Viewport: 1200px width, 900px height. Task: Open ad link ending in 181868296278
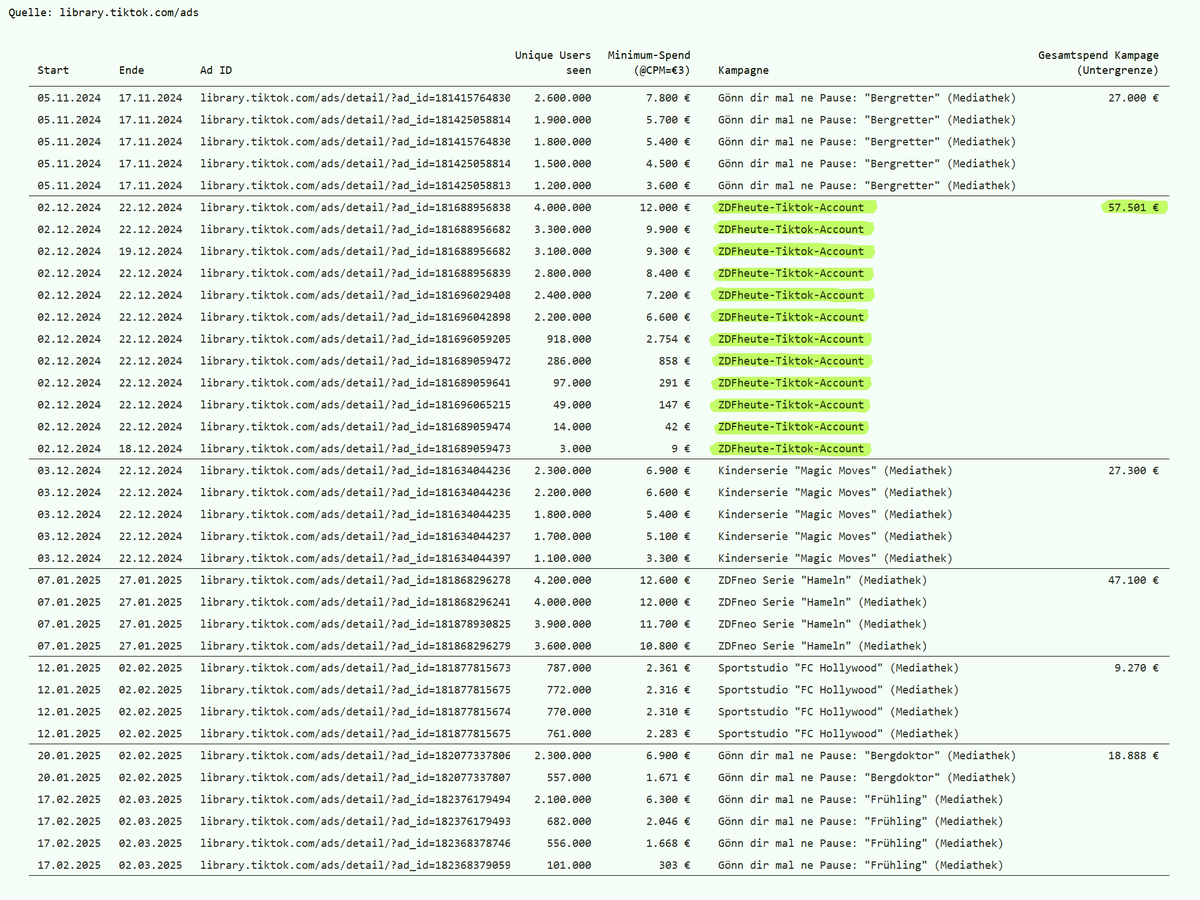coord(355,581)
